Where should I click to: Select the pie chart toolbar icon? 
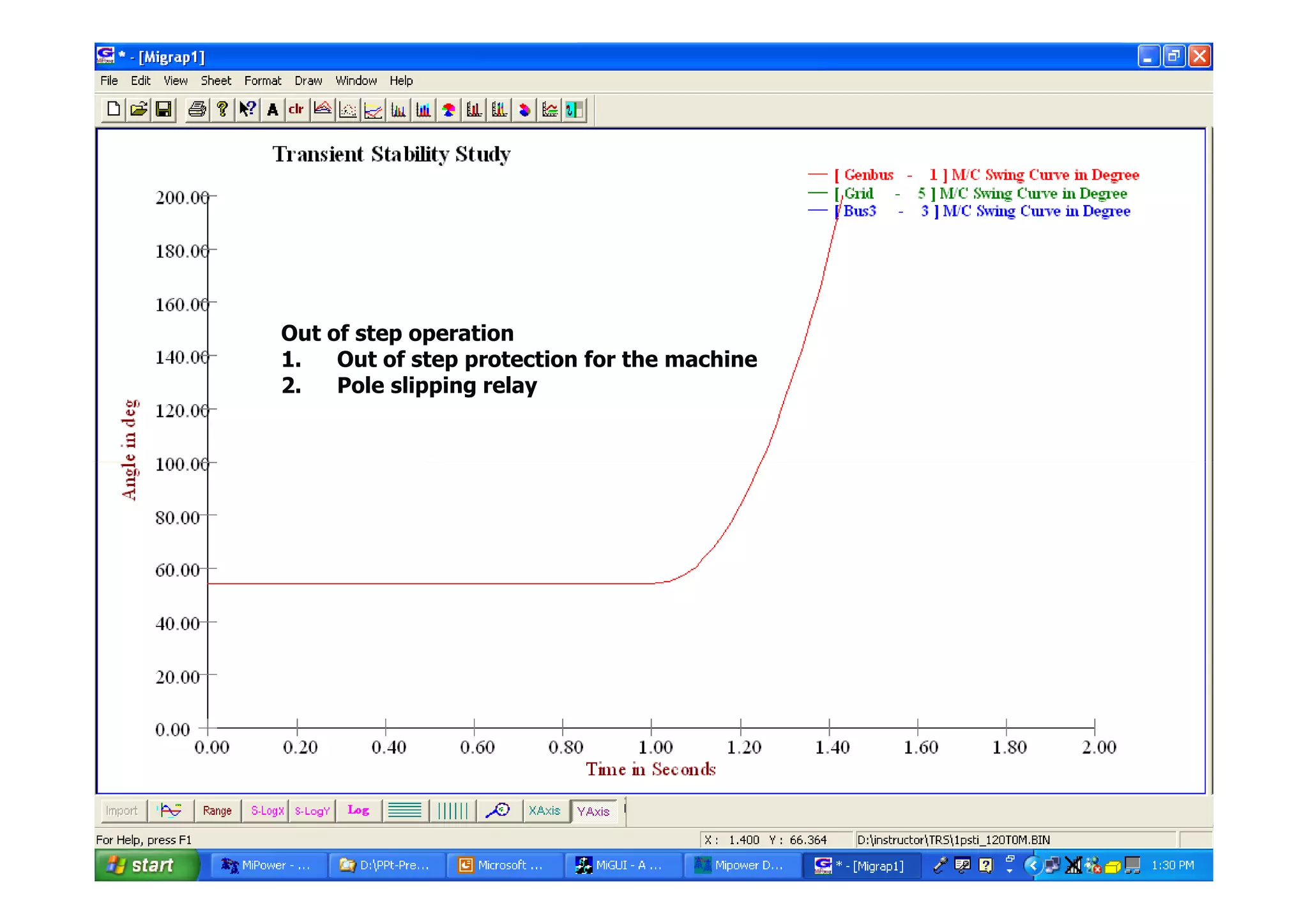449,110
